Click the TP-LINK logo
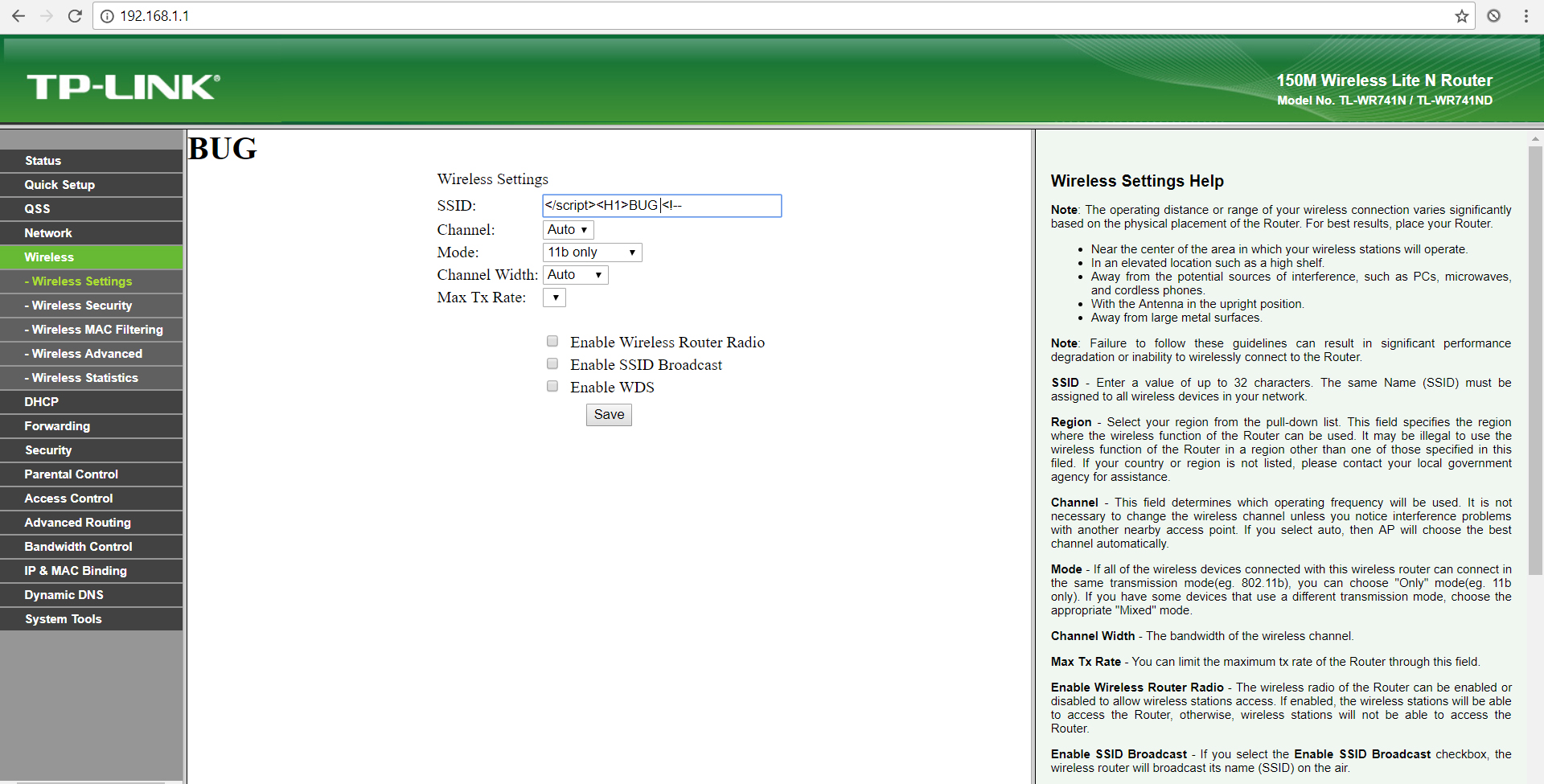 pyautogui.click(x=123, y=87)
